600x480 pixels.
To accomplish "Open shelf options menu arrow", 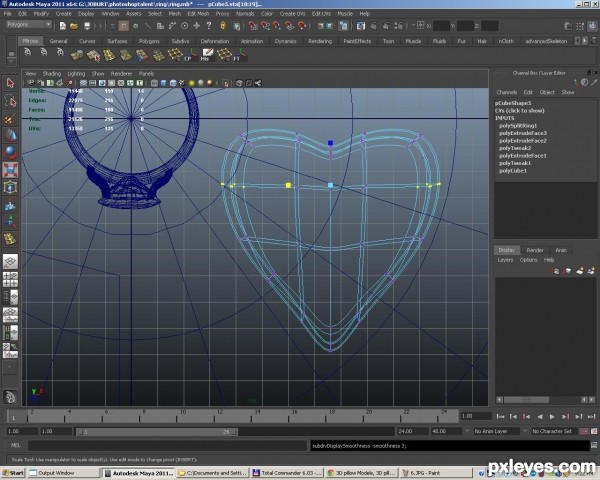I will (11, 60).
